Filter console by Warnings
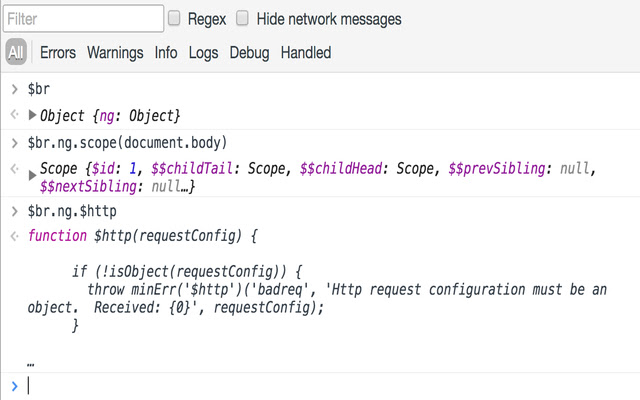 click(x=117, y=53)
